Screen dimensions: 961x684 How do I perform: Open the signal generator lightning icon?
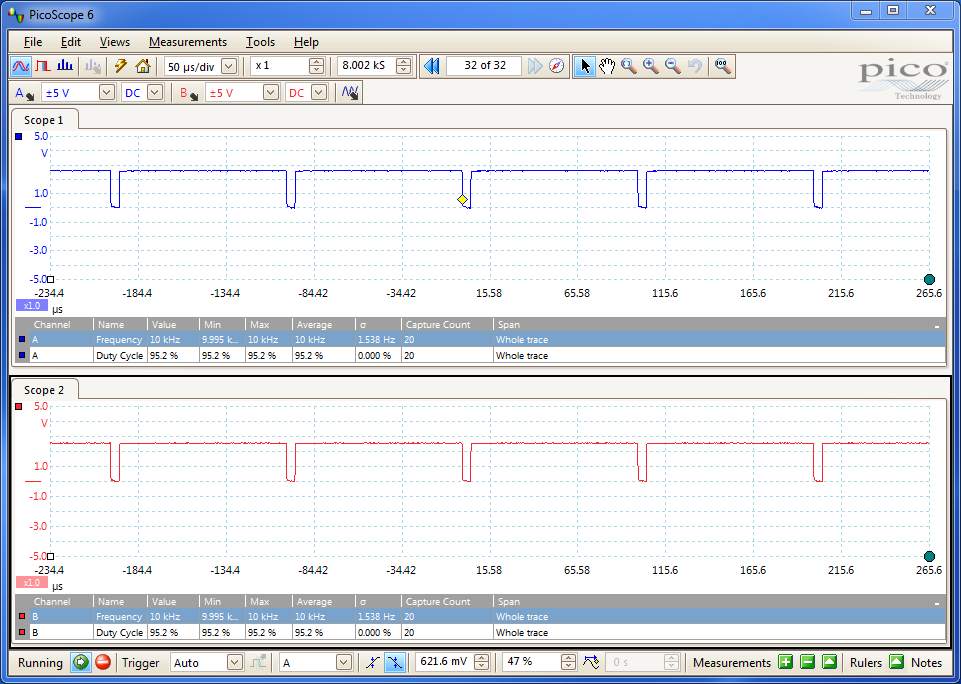[121, 66]
